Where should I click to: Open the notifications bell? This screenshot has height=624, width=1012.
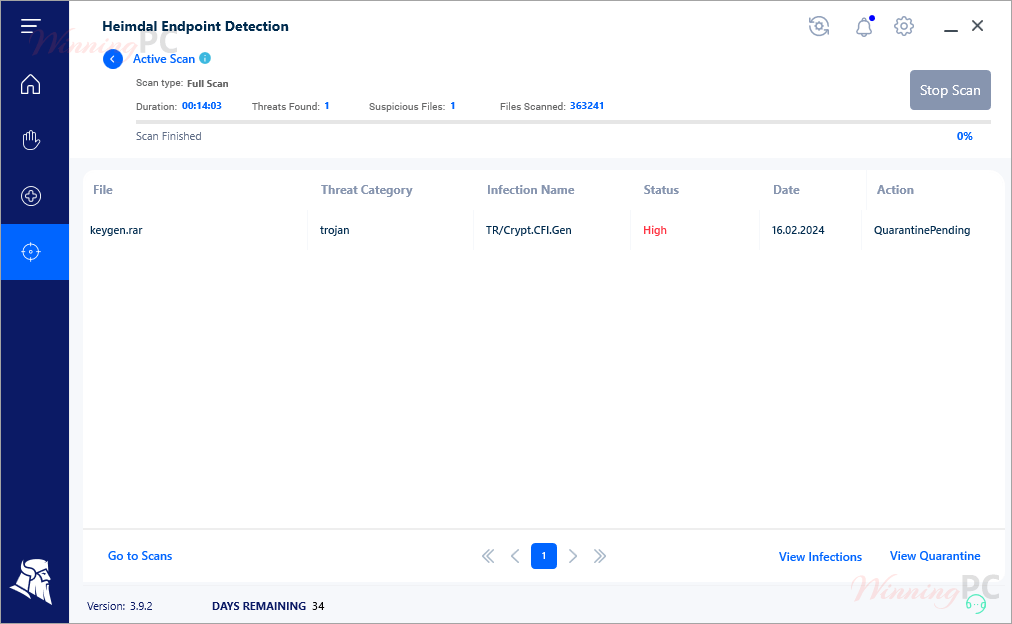pyautogui.click(x=864, y=26)
